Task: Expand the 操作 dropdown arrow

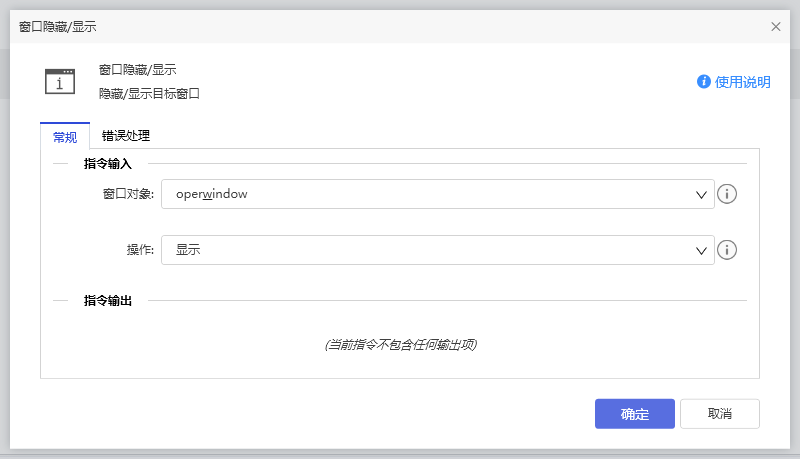Action: point(701,250)
